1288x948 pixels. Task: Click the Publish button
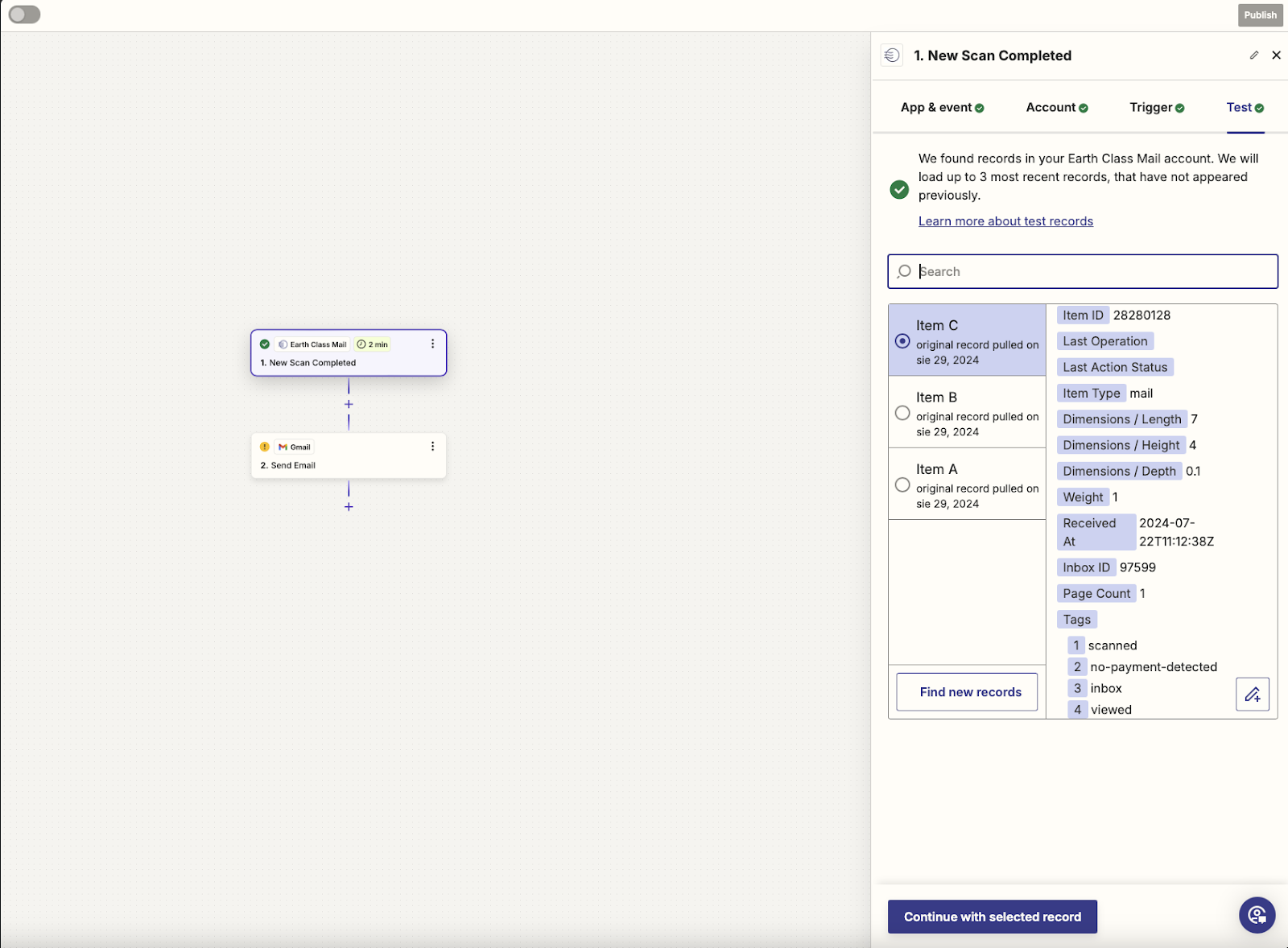click(1260, 14)
